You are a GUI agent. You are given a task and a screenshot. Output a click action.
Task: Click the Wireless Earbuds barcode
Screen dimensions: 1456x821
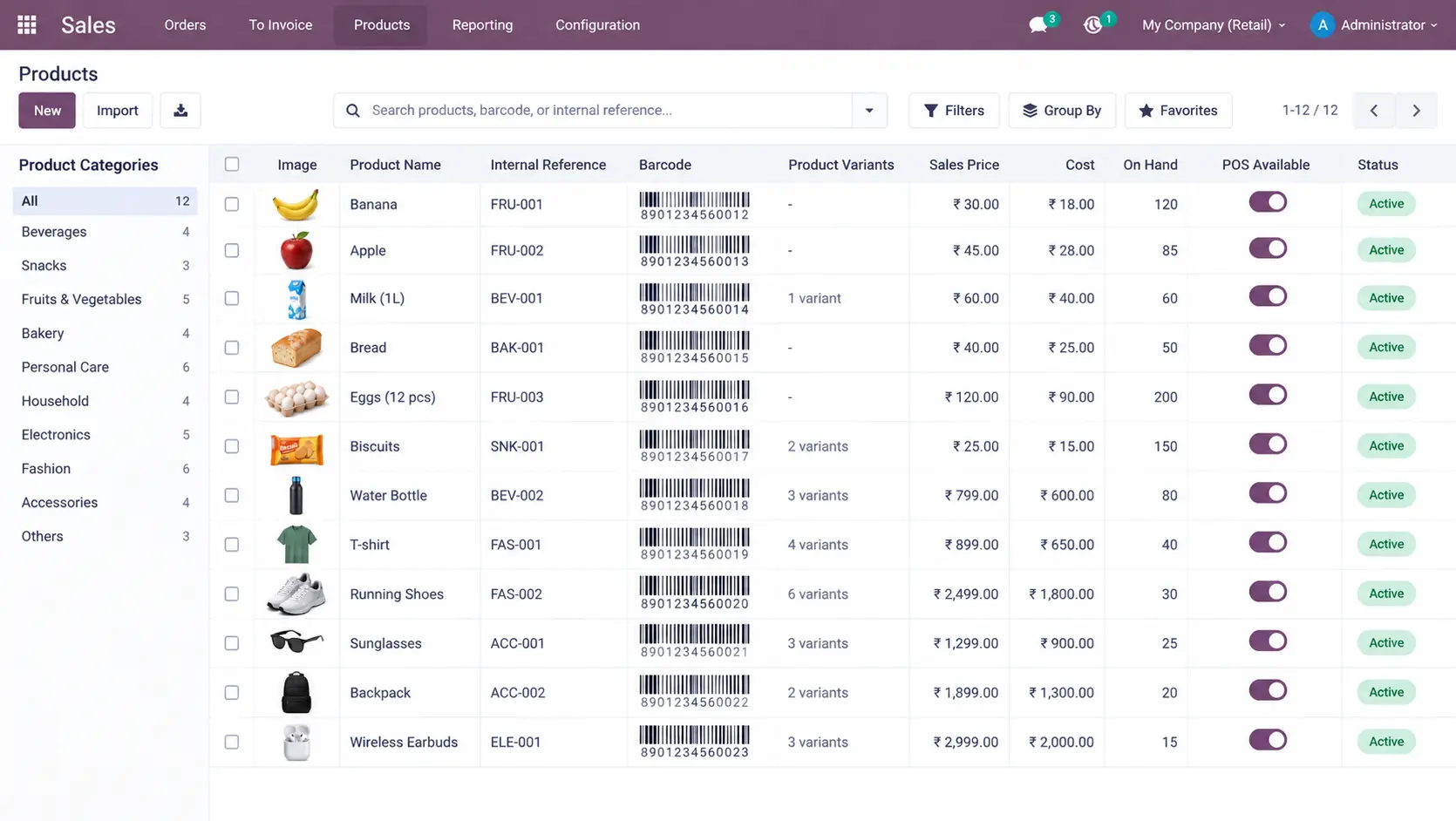694,743
